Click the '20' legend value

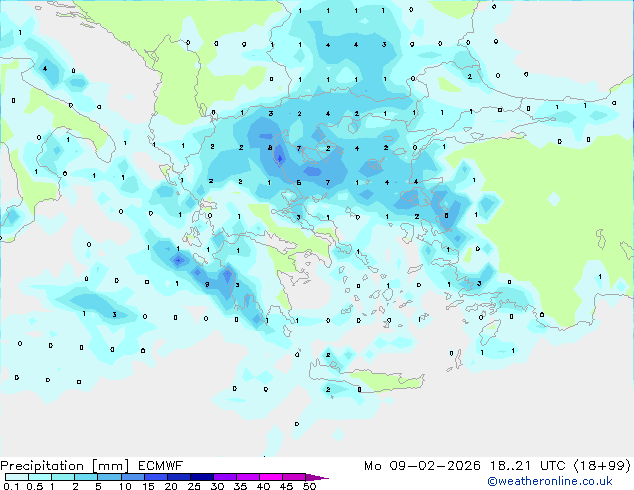tap(171, 486)
